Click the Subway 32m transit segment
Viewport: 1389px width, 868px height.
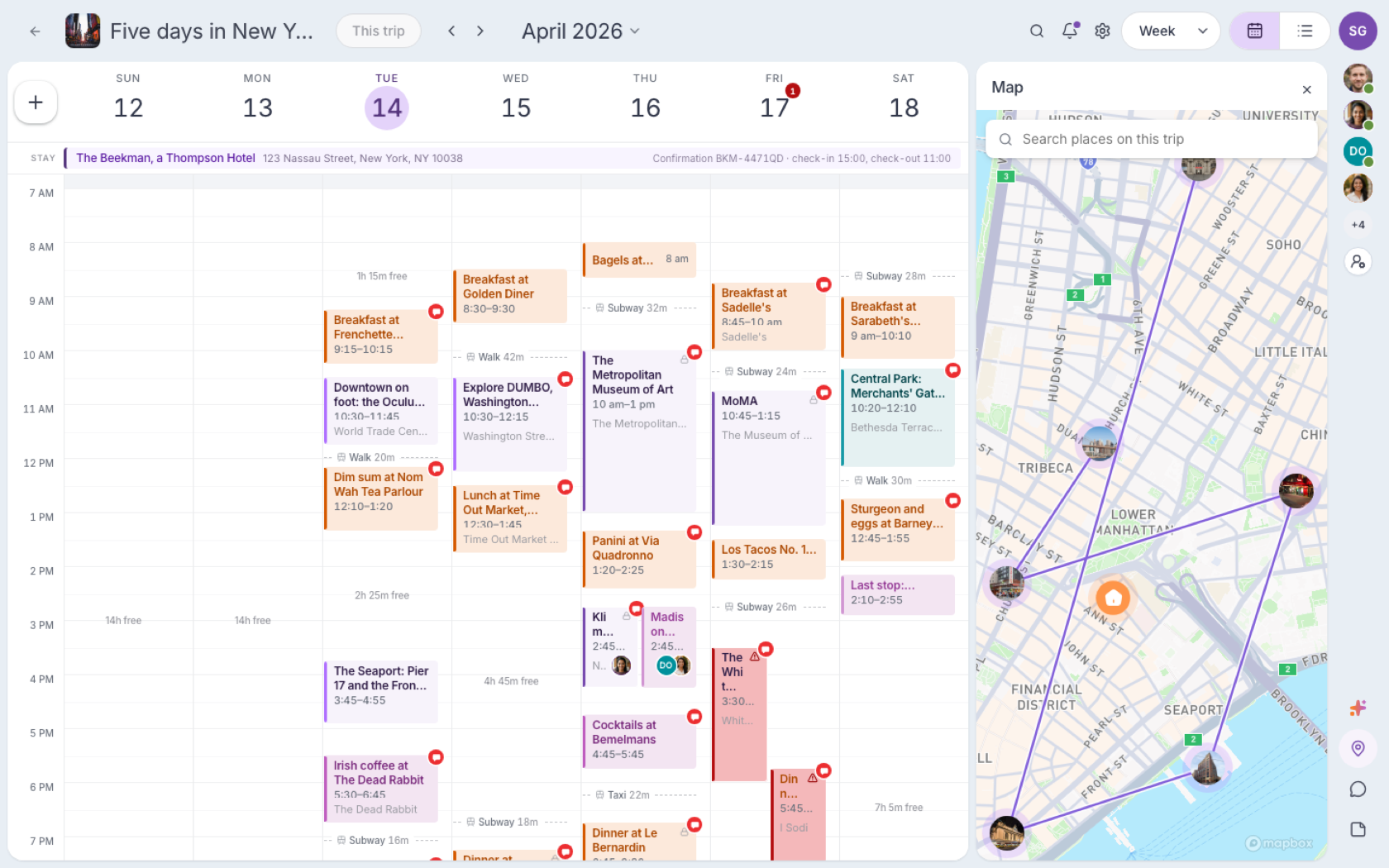[638, 308]
